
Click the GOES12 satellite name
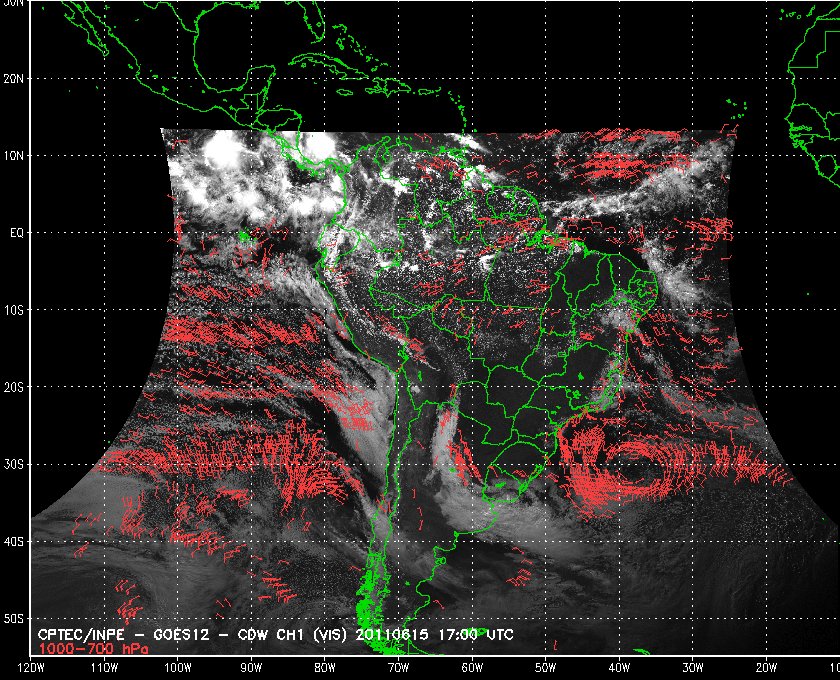181,635
